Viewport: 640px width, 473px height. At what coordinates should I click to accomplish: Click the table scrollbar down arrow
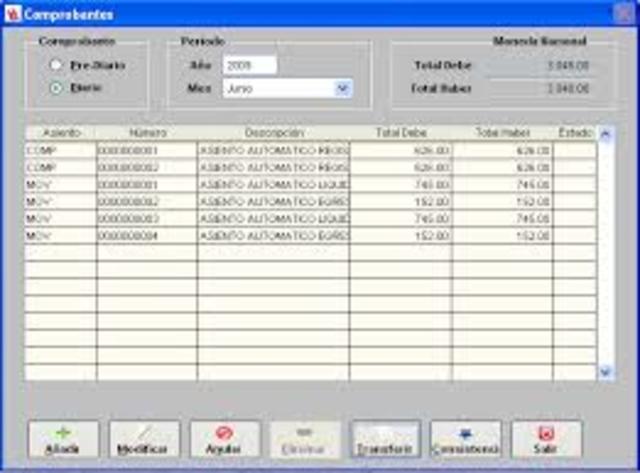606,372
